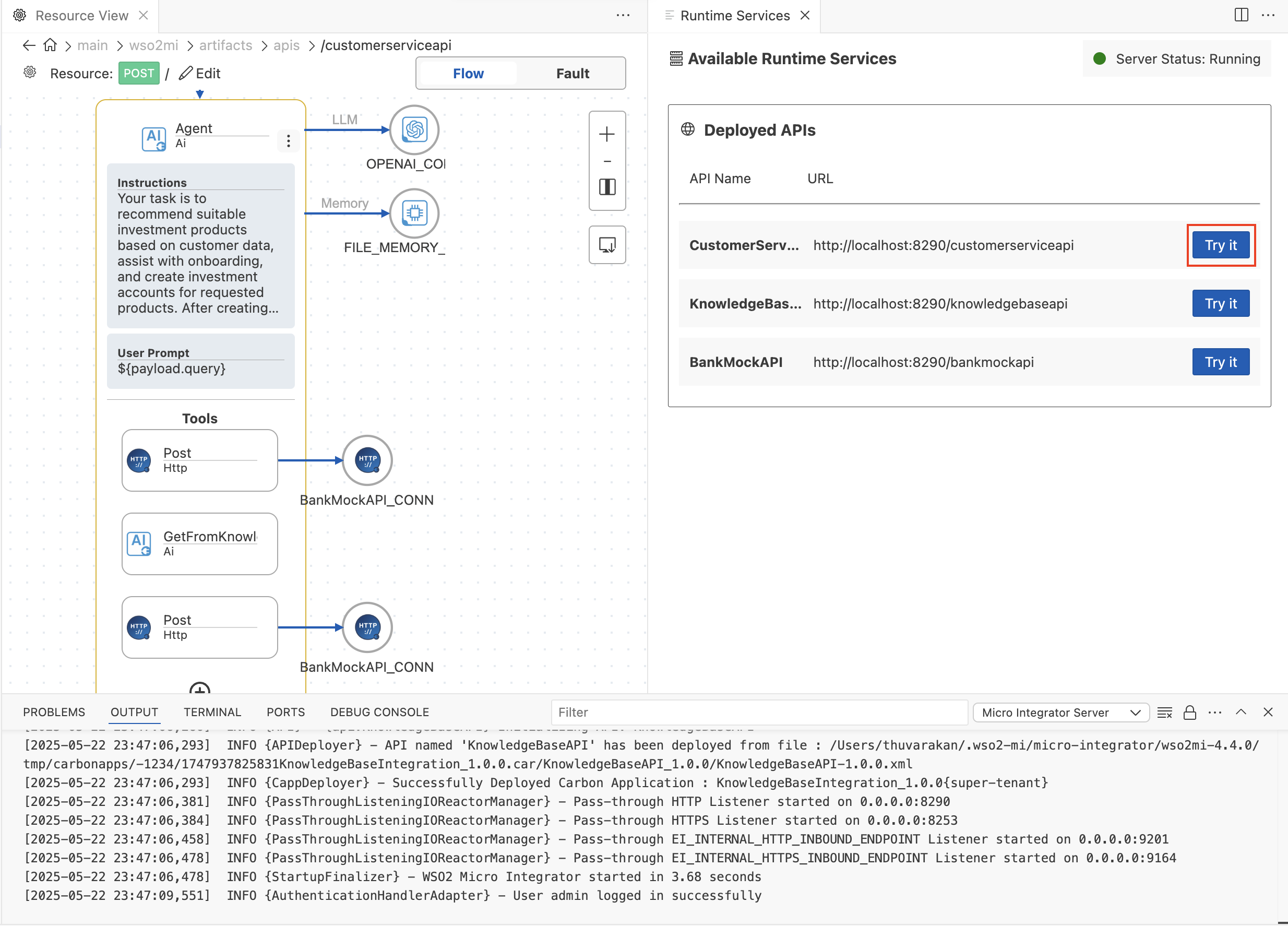Click the customerserviceapi localhost URL
The height and width of the screenshot is (926, 1288).
point(943,245)
